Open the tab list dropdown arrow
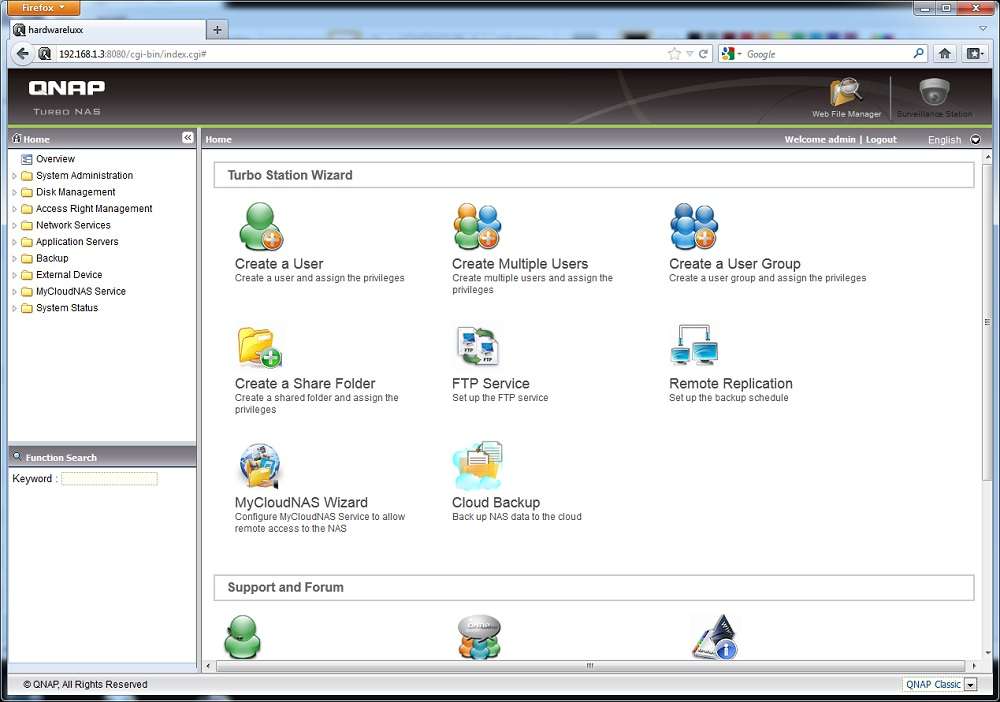The height and width of the screenshot is (702, 1000). pyautogui.click(x=983, y=29)
